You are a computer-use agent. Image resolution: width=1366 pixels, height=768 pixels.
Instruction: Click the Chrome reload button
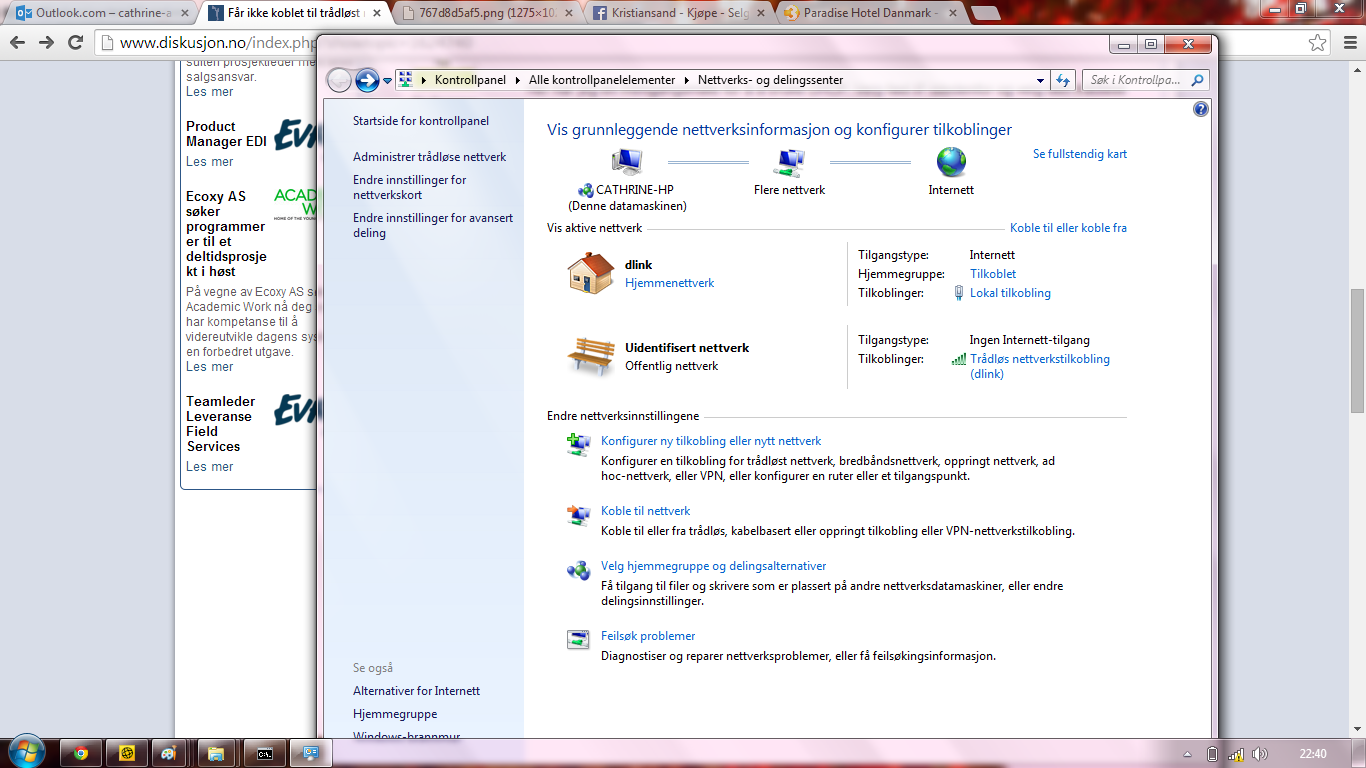click(x=75, y=43)
